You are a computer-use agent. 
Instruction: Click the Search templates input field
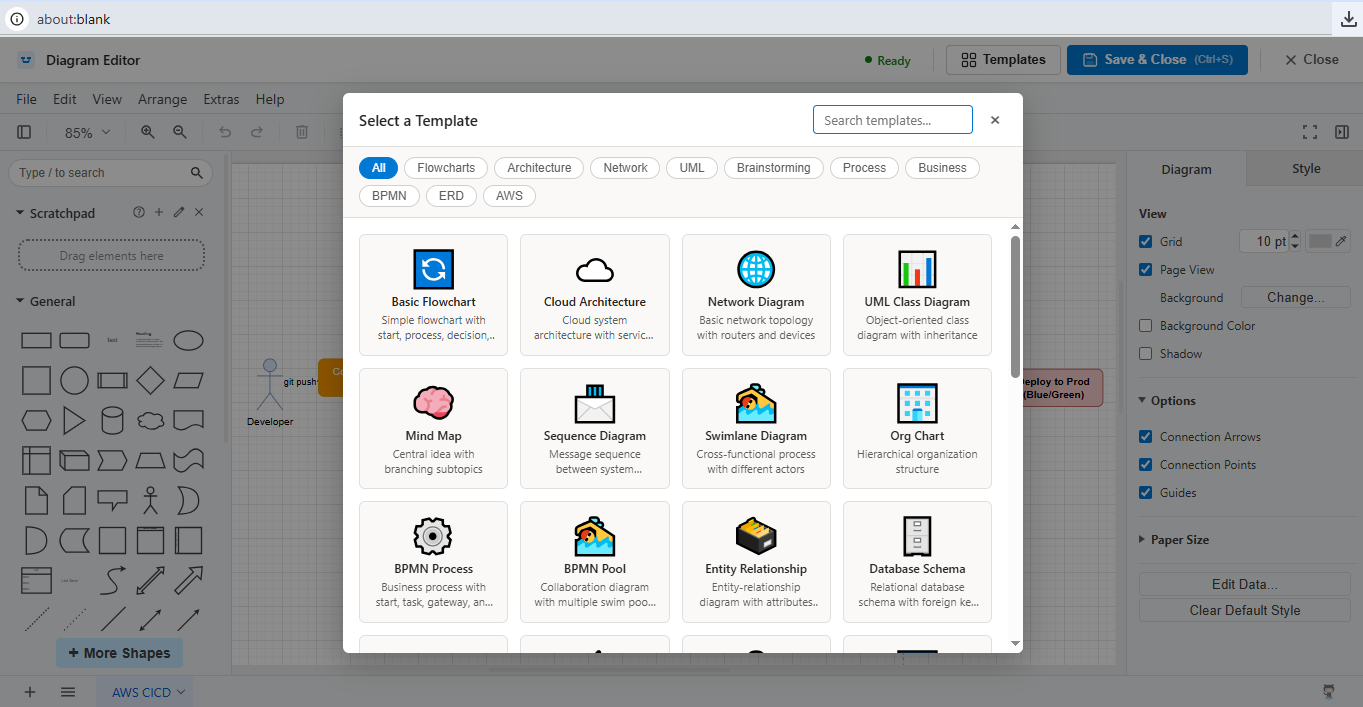pos(891,119)
